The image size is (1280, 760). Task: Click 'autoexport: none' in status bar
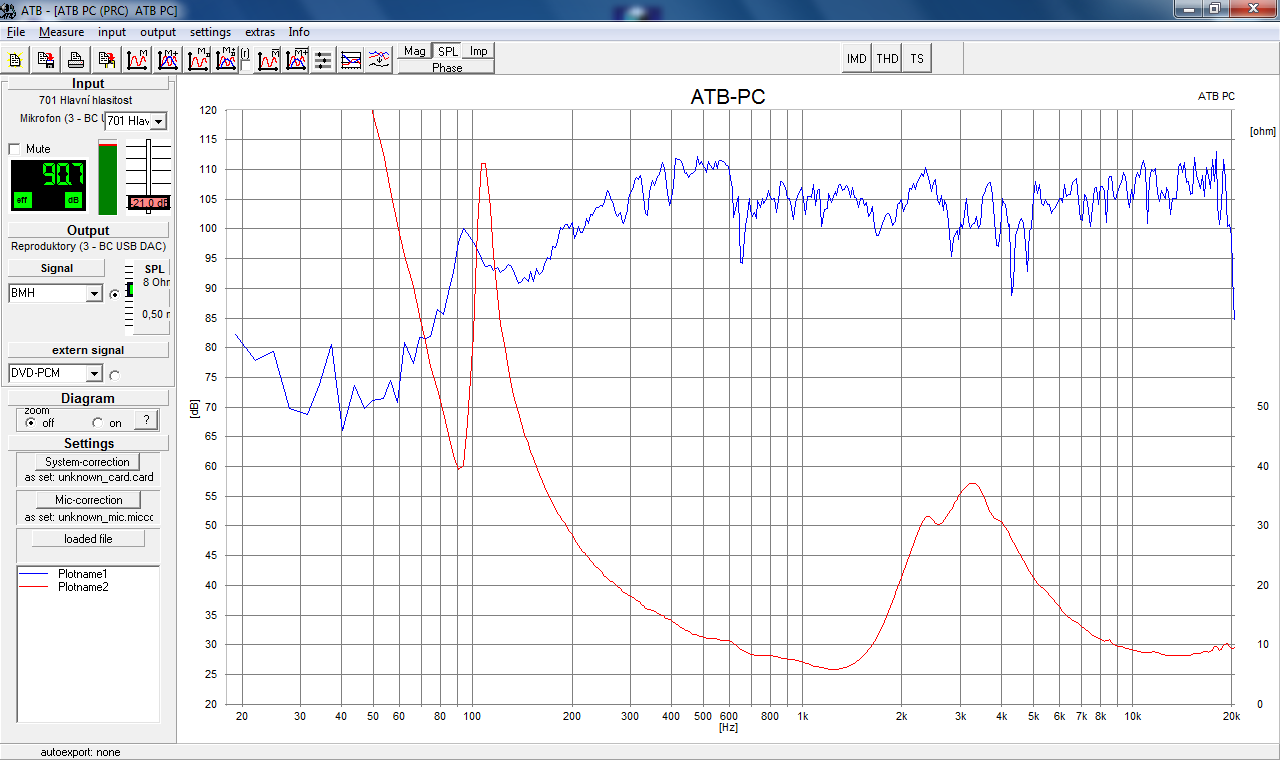80,752
